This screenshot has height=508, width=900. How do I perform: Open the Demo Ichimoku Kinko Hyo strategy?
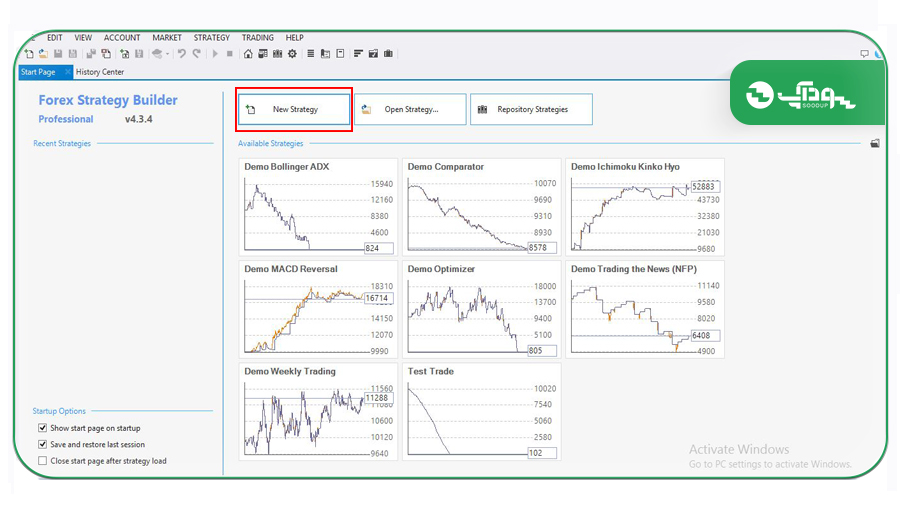tap(645, 207)
